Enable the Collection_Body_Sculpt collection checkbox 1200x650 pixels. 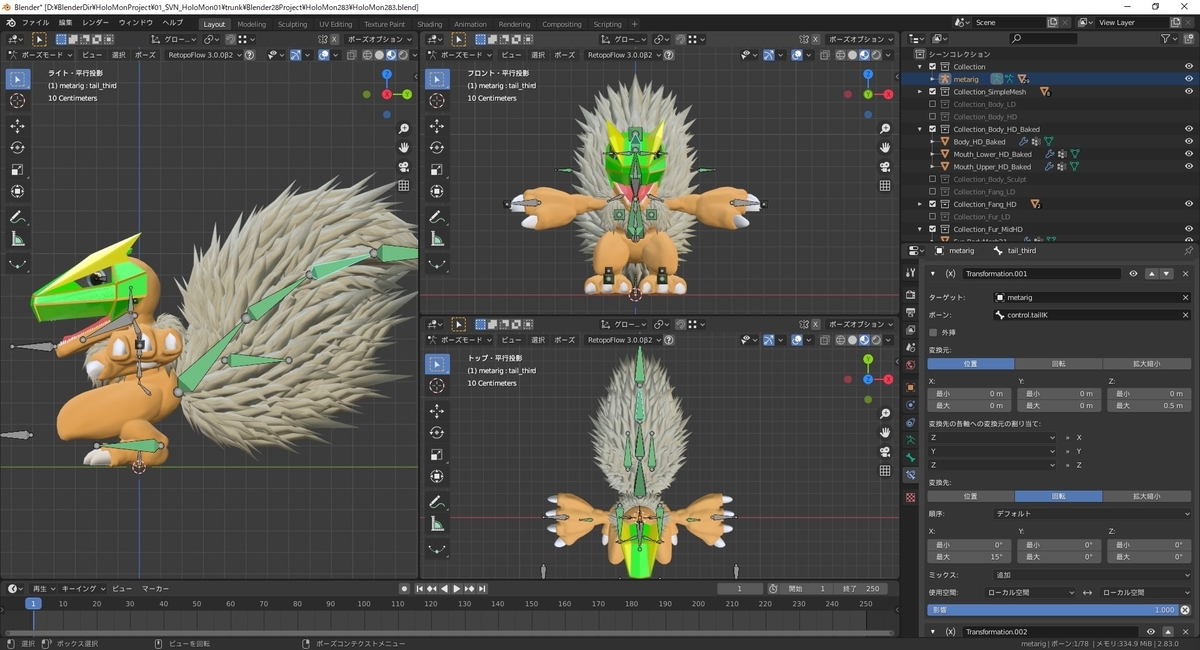933,179
